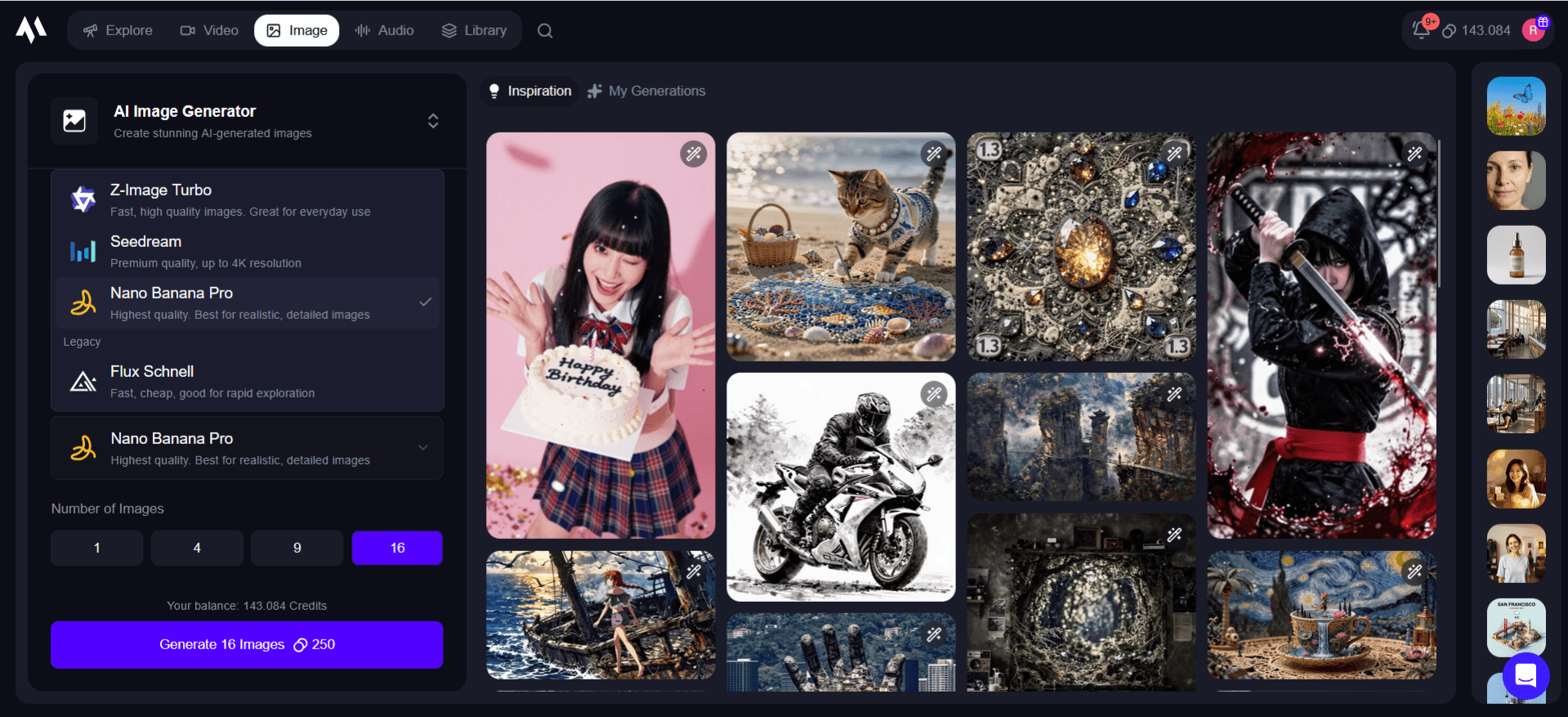Click the coin icon on the Generate button
Screen dimensions: 1568x717
coord(300,645)
